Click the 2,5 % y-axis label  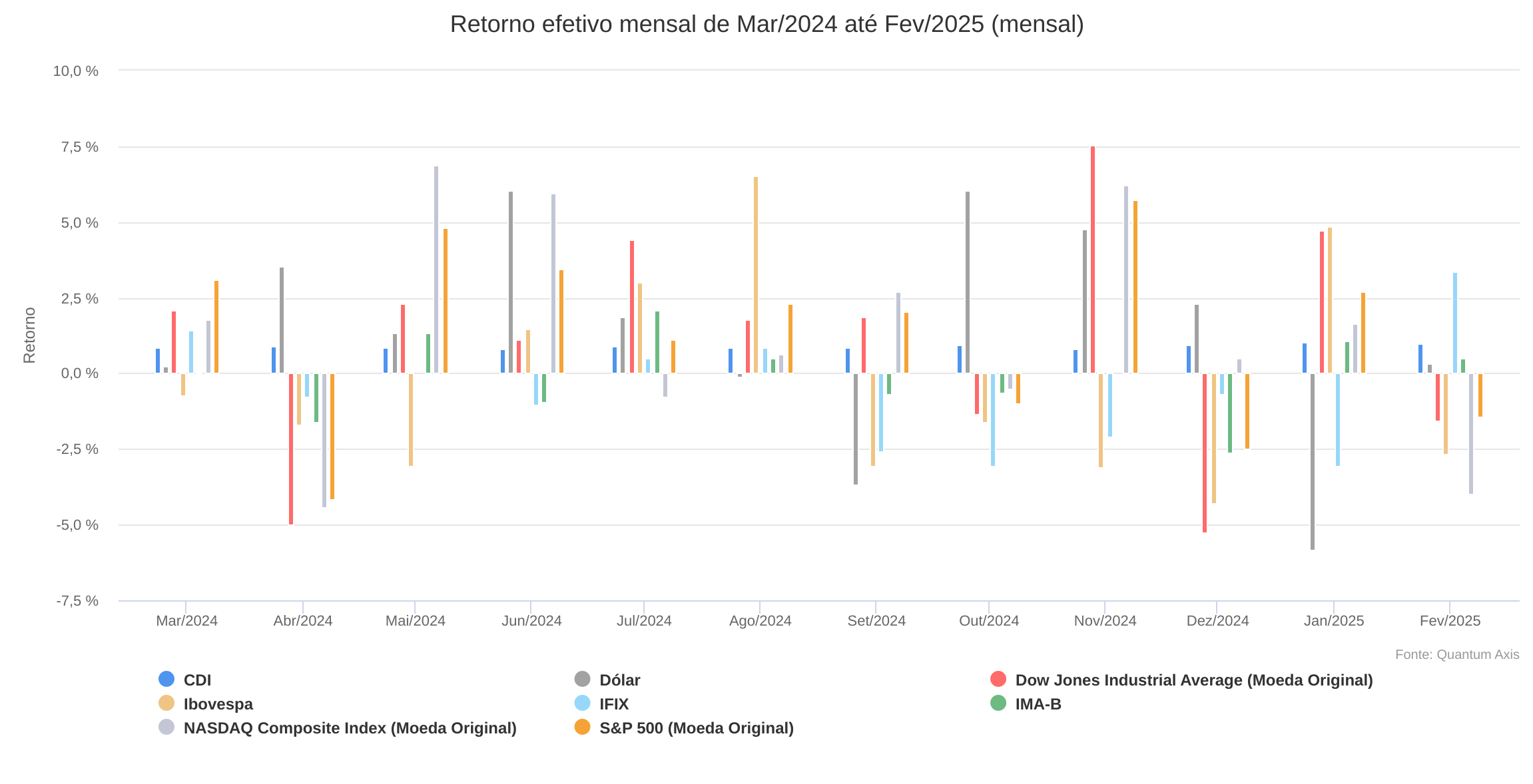coord(80,299)
